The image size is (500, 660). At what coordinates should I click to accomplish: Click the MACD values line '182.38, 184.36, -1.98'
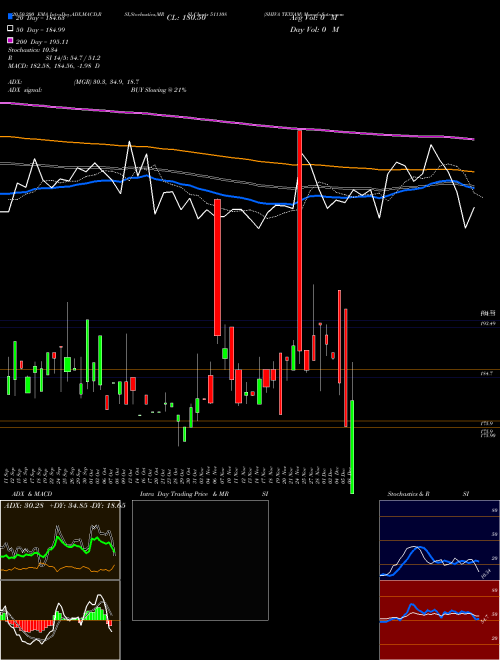[54, 66]
